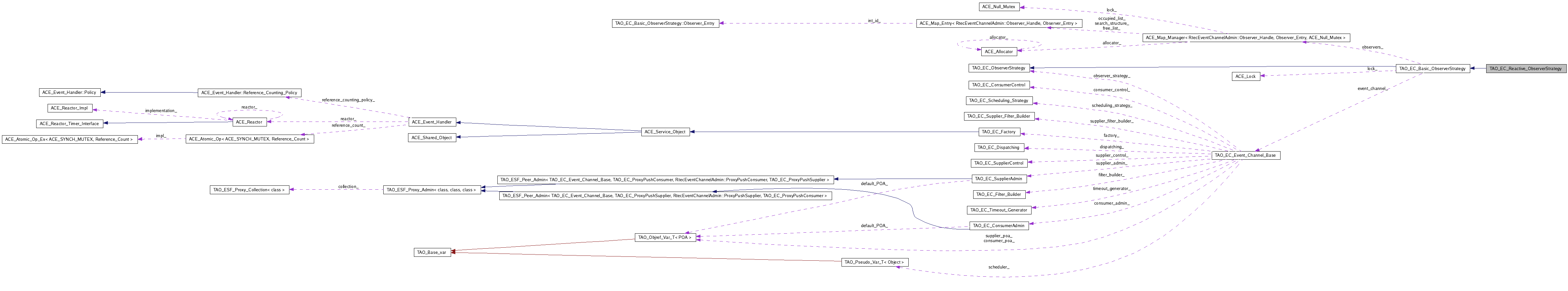Open the TAO_EC_ConsumerAdmin node

tap(999, 225)
